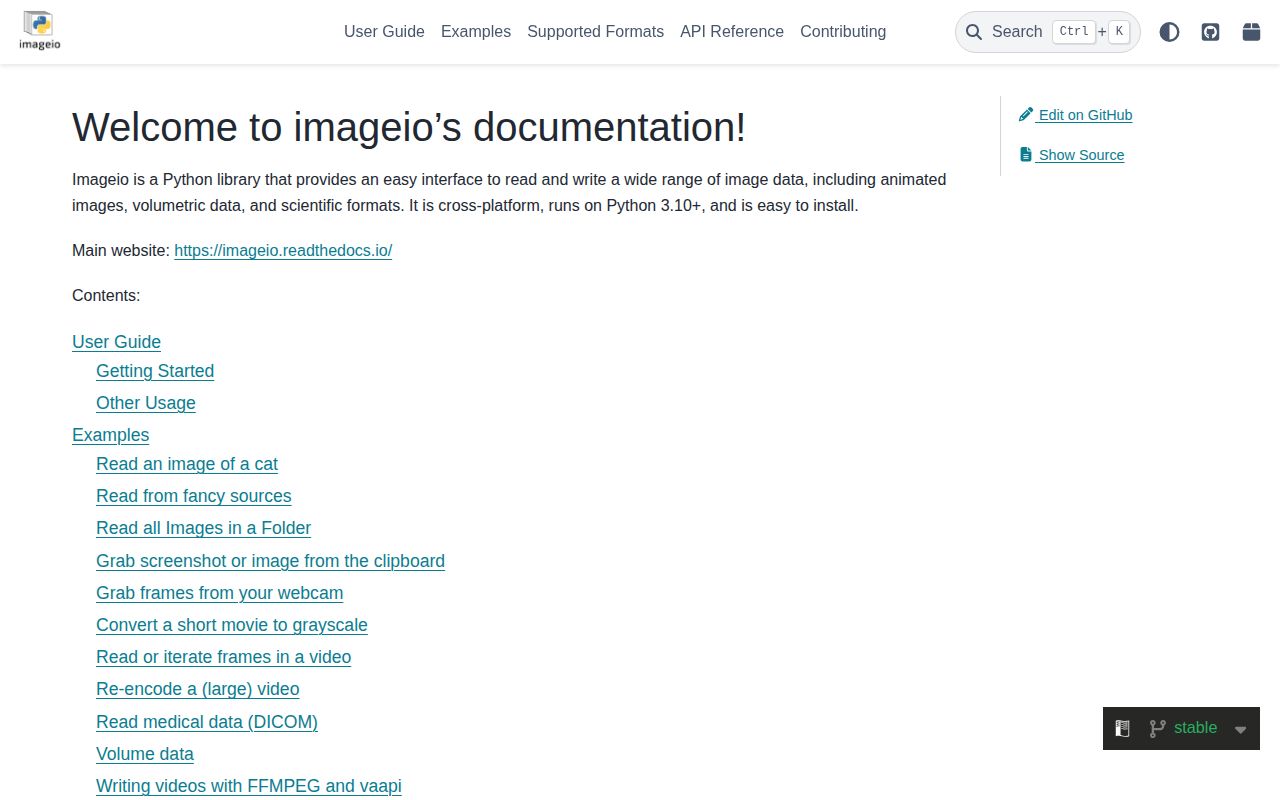Open Convert a short movie to grayscale
Image resolution: width=1280 pixels, height=800 pixels.
click(x=232, y=625)
